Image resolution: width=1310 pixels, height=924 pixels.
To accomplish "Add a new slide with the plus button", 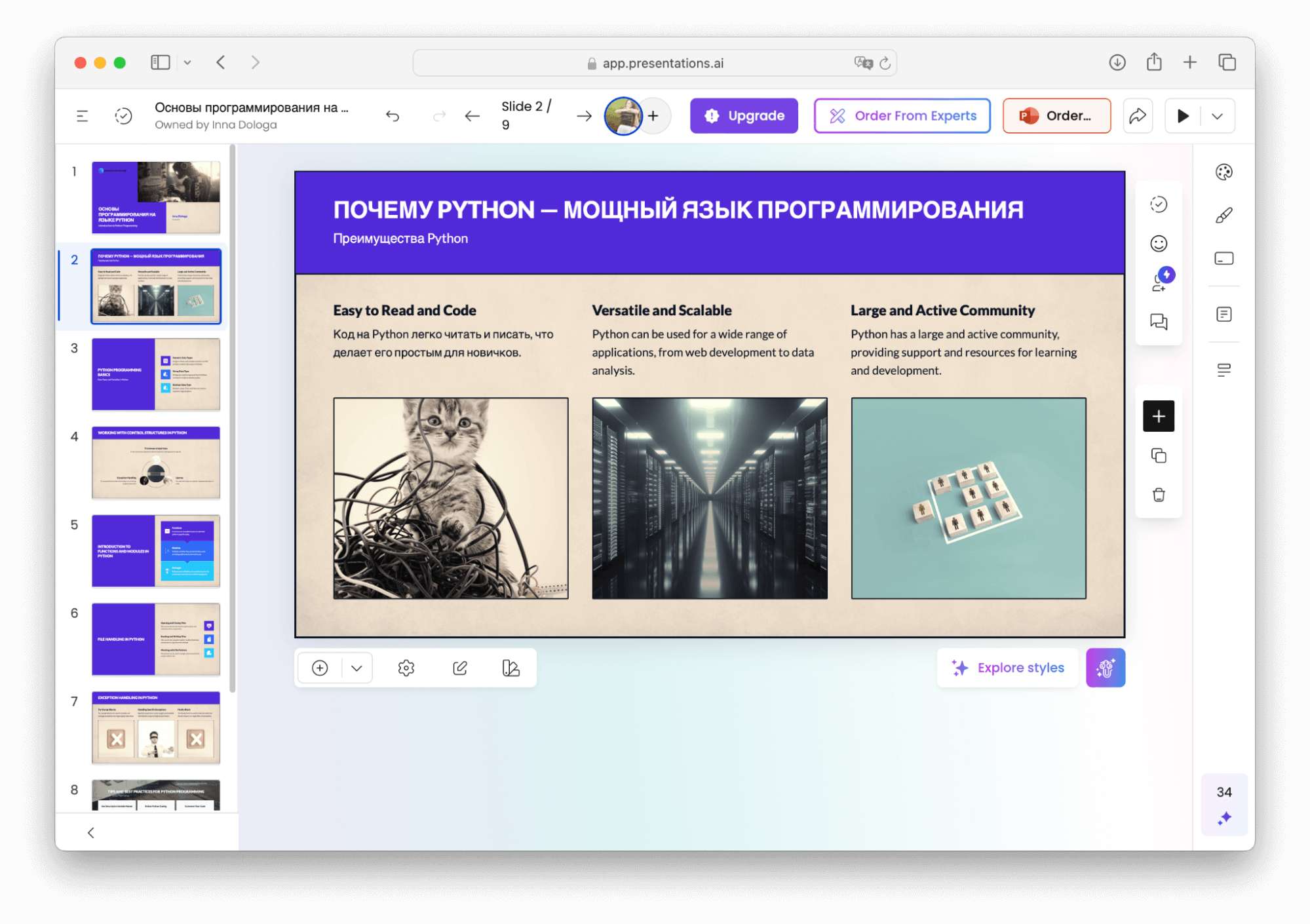I will coord(1159,415).
